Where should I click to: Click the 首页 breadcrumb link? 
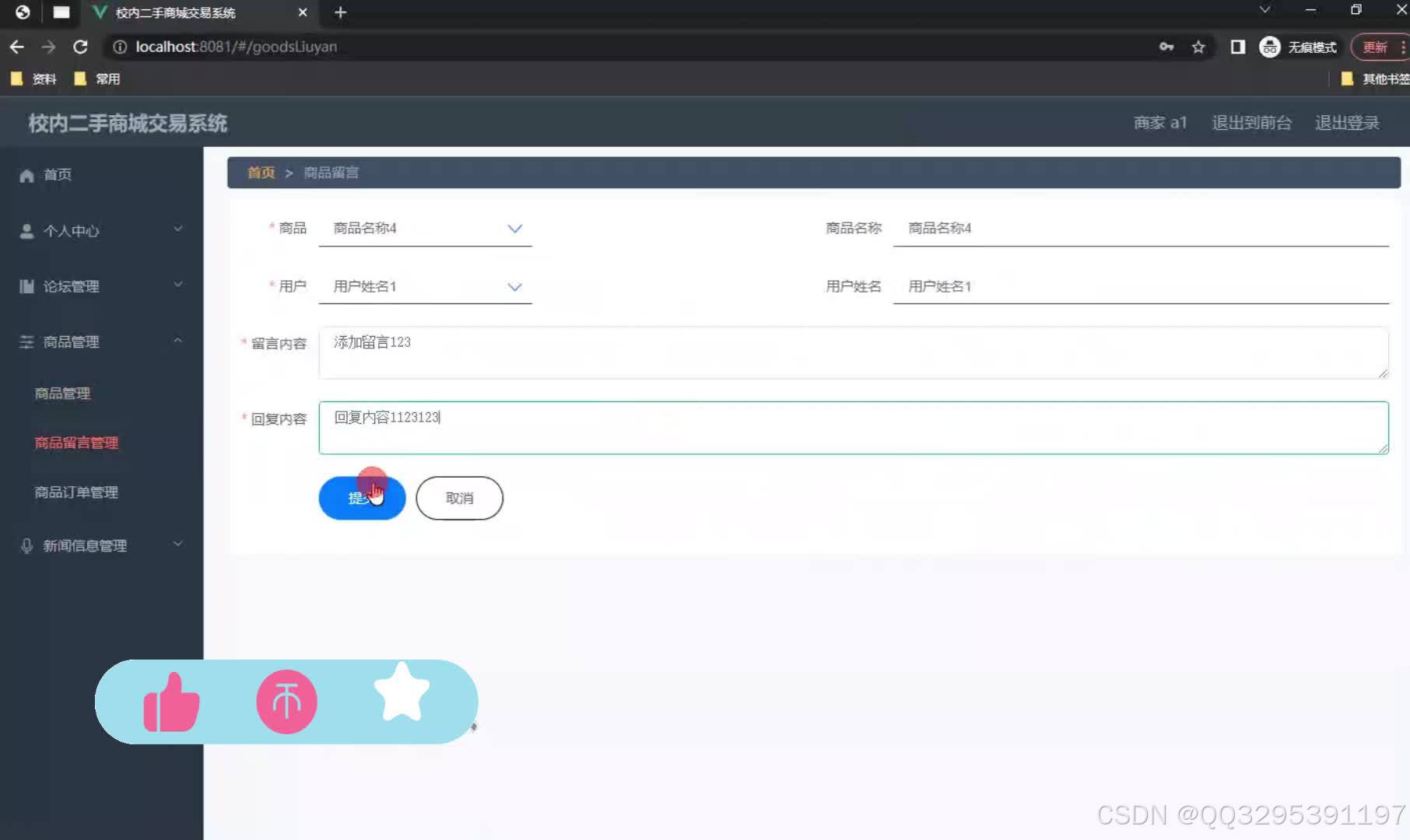261,173
